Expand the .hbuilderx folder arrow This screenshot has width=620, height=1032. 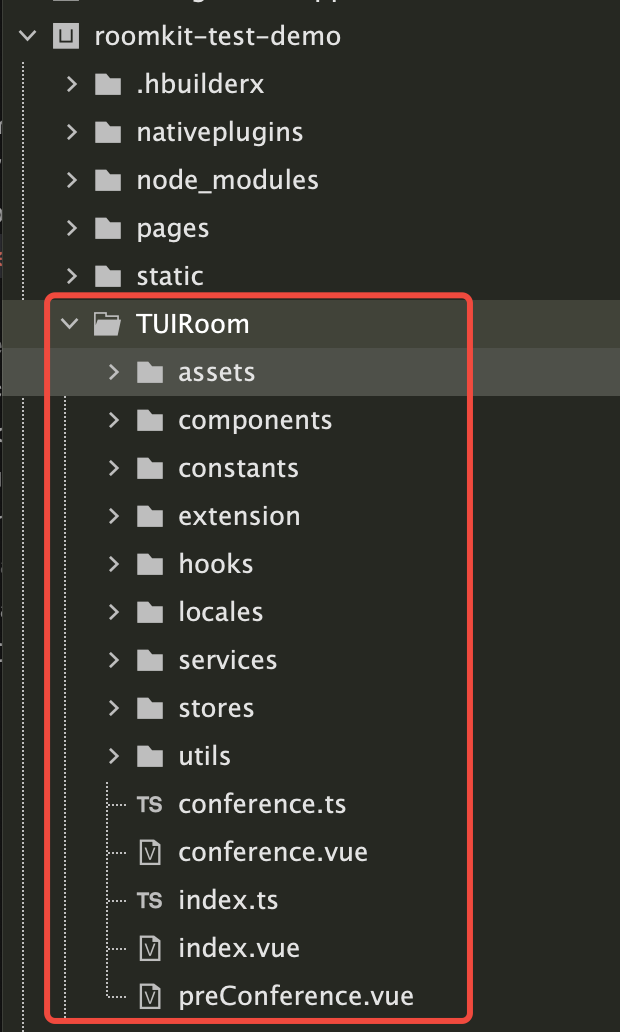coord(71,84)
